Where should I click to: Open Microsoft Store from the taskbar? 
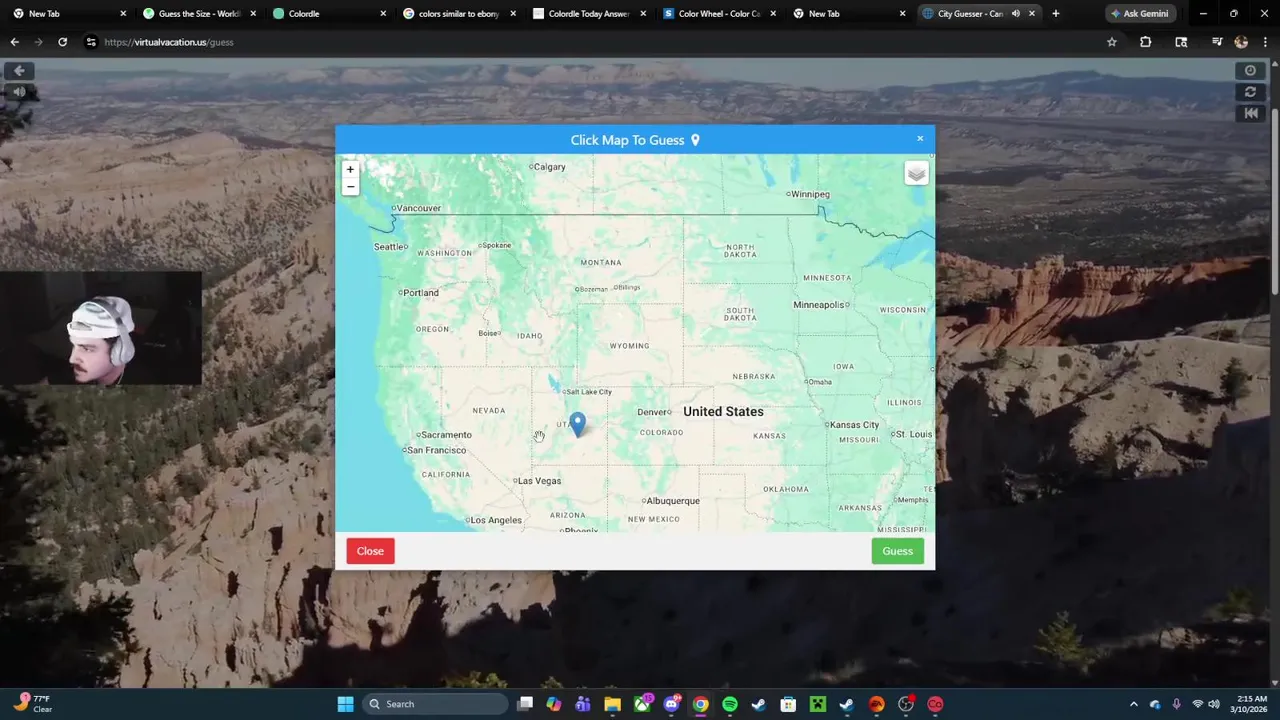click(788, 704)
